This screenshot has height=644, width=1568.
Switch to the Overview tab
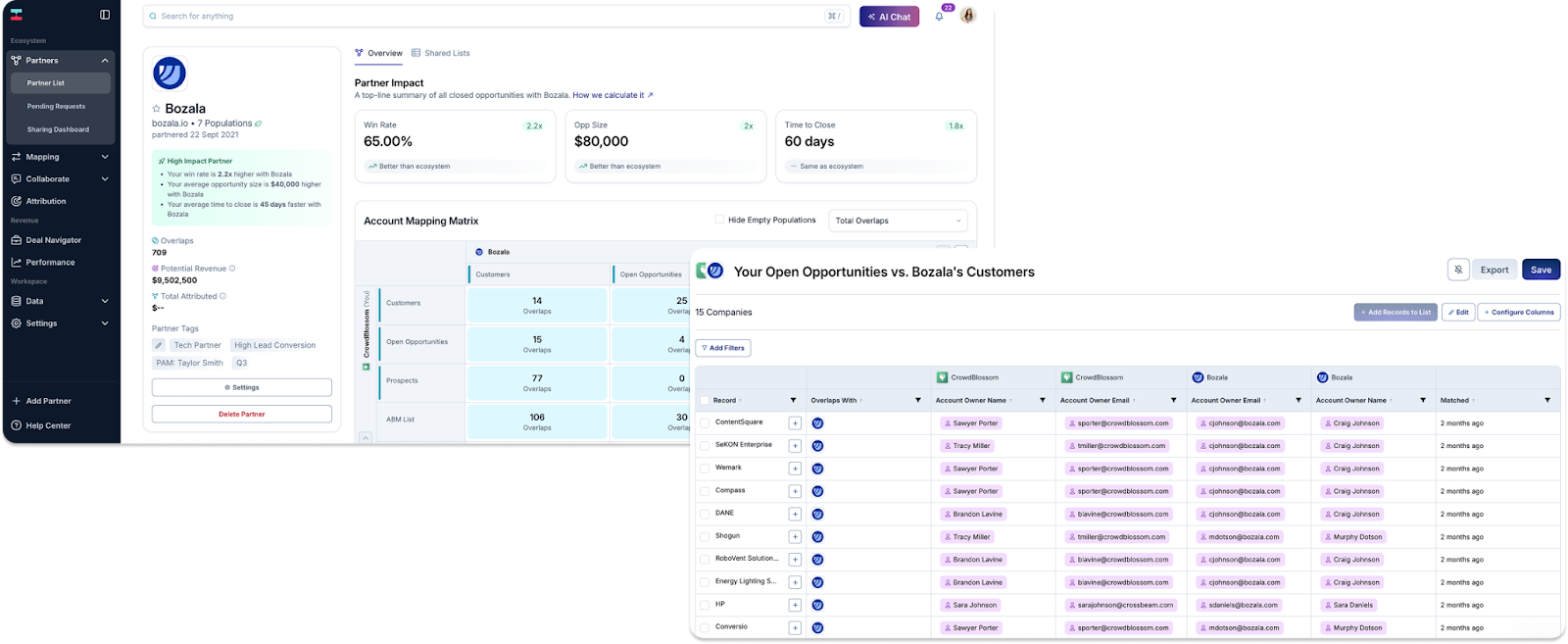coord(379,53)
